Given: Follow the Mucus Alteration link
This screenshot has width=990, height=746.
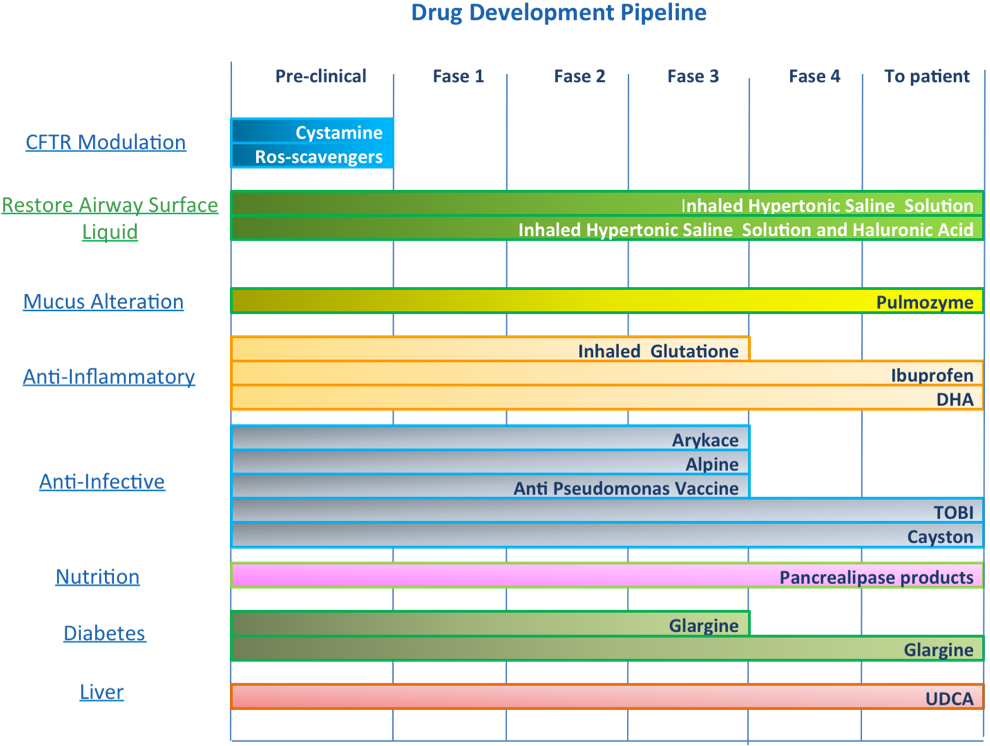Looking at the screenshot, I should coord(104,302).
